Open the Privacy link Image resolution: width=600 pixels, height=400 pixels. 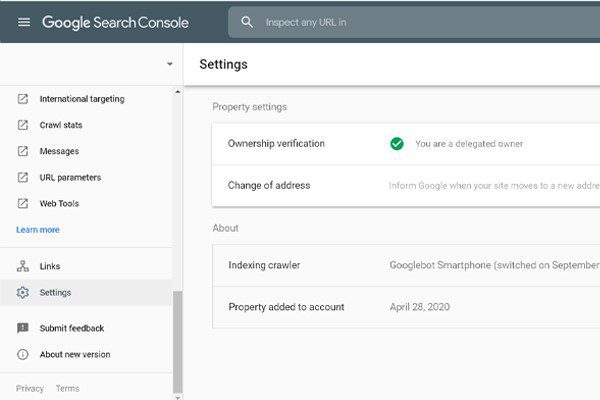[x=30, y=389]
